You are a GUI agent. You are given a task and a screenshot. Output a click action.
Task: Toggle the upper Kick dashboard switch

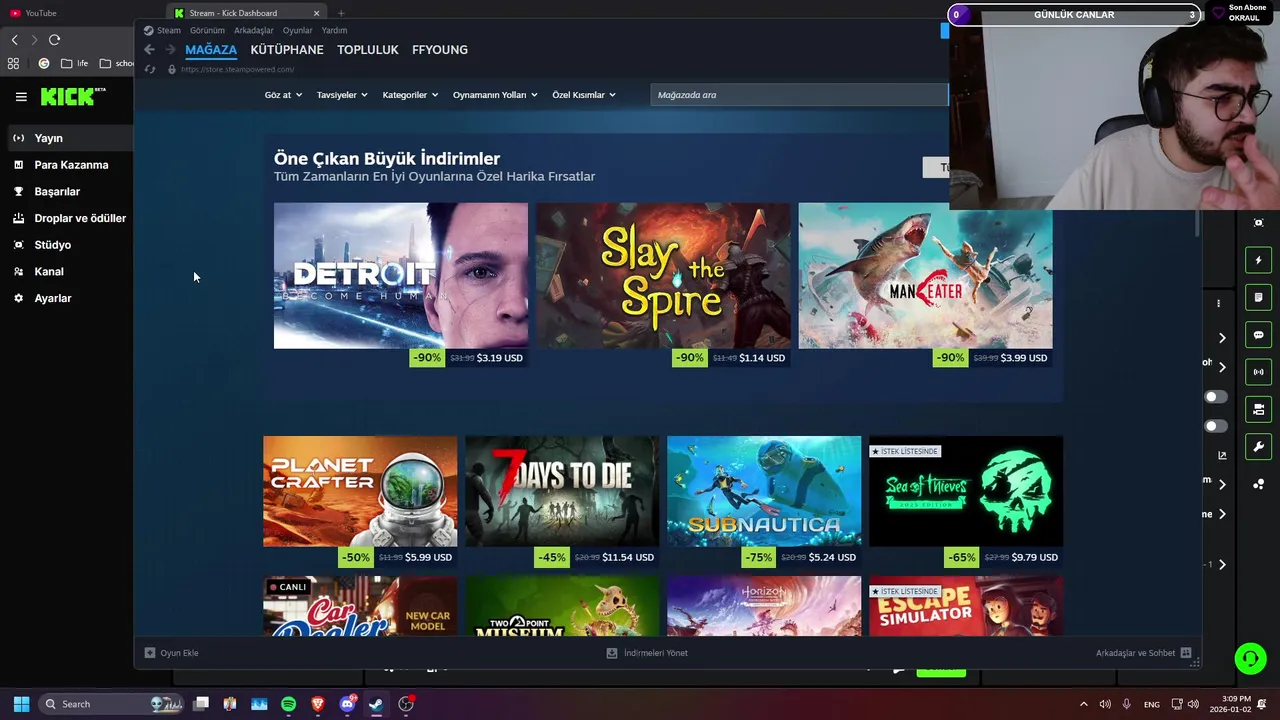tap(1216, 397)
